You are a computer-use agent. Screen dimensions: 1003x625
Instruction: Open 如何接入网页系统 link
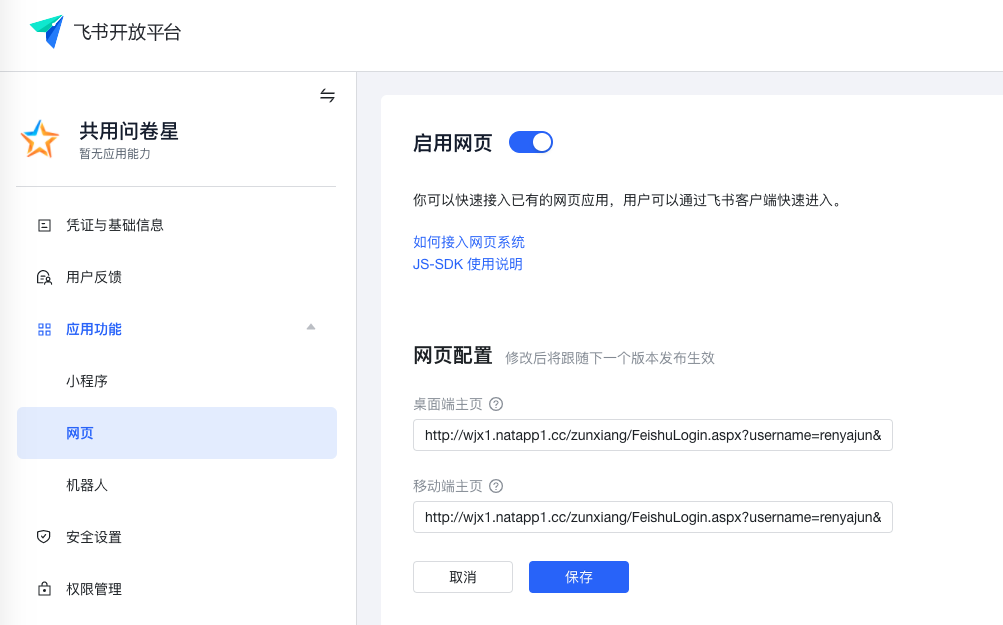pyautogui.click(x=469, y=242)
